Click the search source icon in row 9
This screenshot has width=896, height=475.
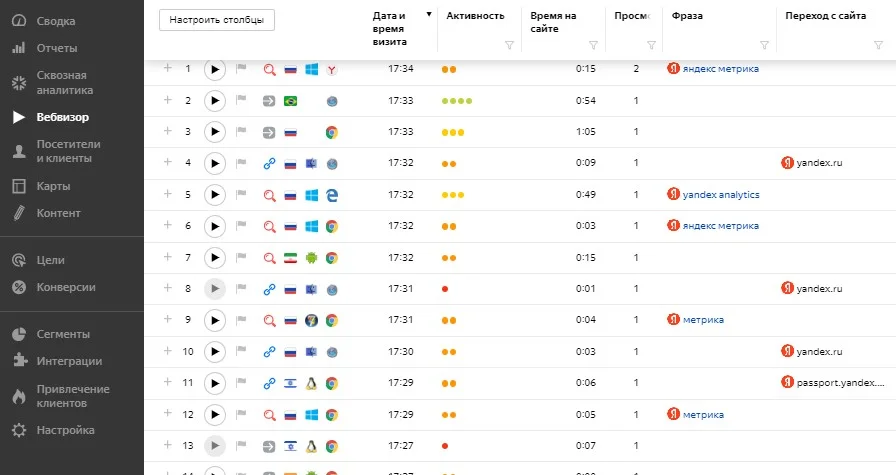pyautogui.click(x=268, y=320)
